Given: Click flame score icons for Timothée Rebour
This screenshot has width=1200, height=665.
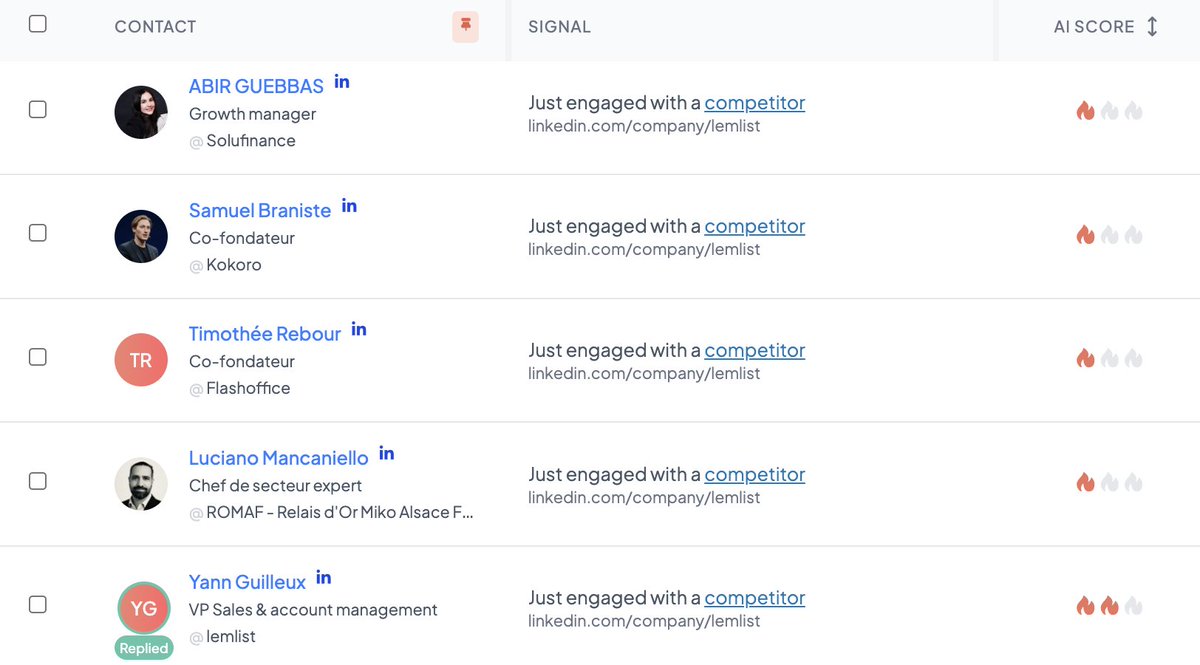Looking at the screenshot, I should tap(1109, 358).
